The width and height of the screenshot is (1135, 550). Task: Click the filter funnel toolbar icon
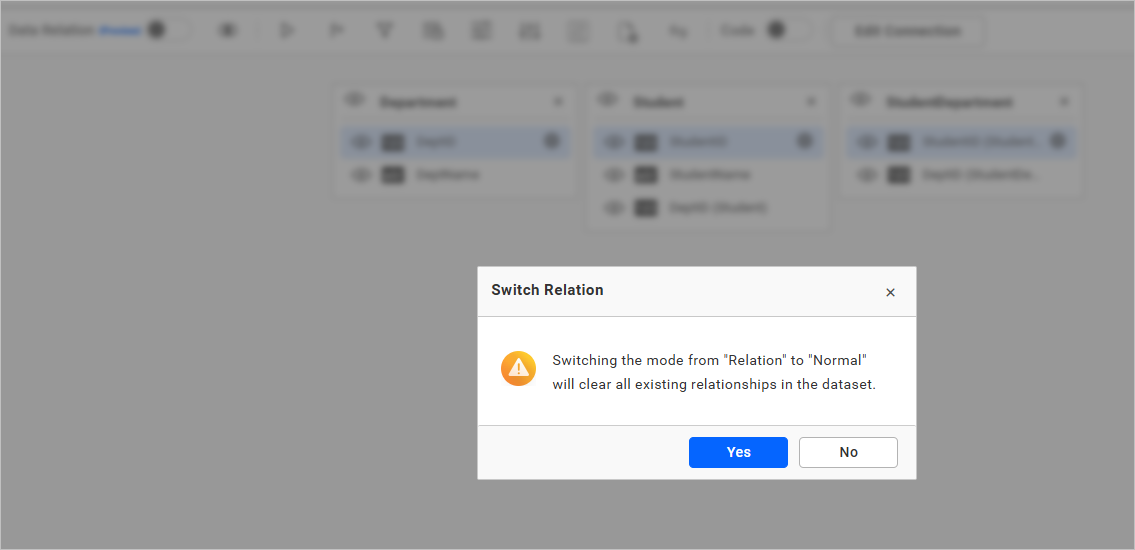384,31
